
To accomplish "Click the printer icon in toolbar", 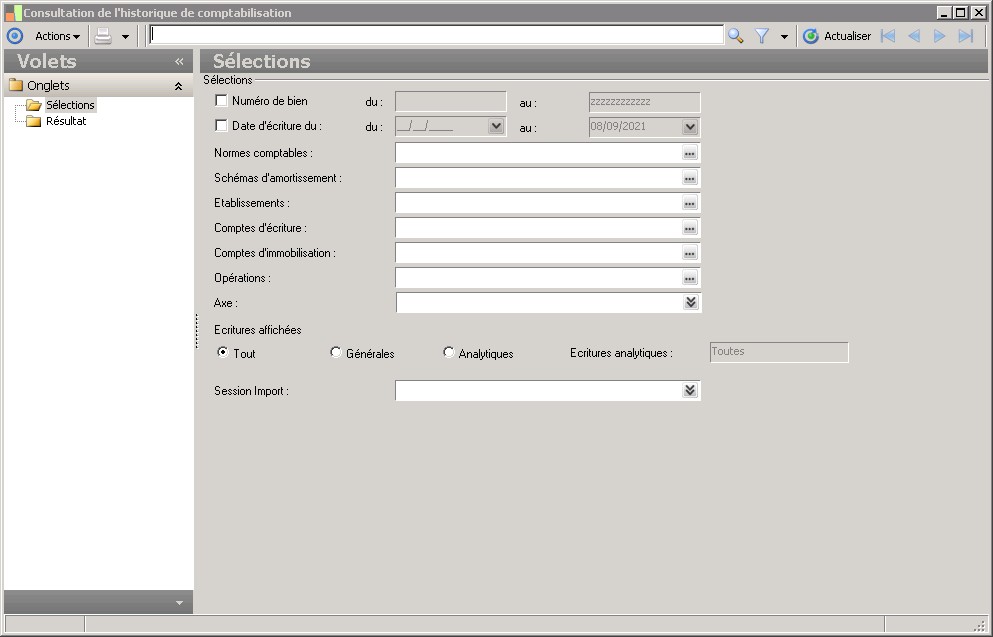I will click(103, 36).
